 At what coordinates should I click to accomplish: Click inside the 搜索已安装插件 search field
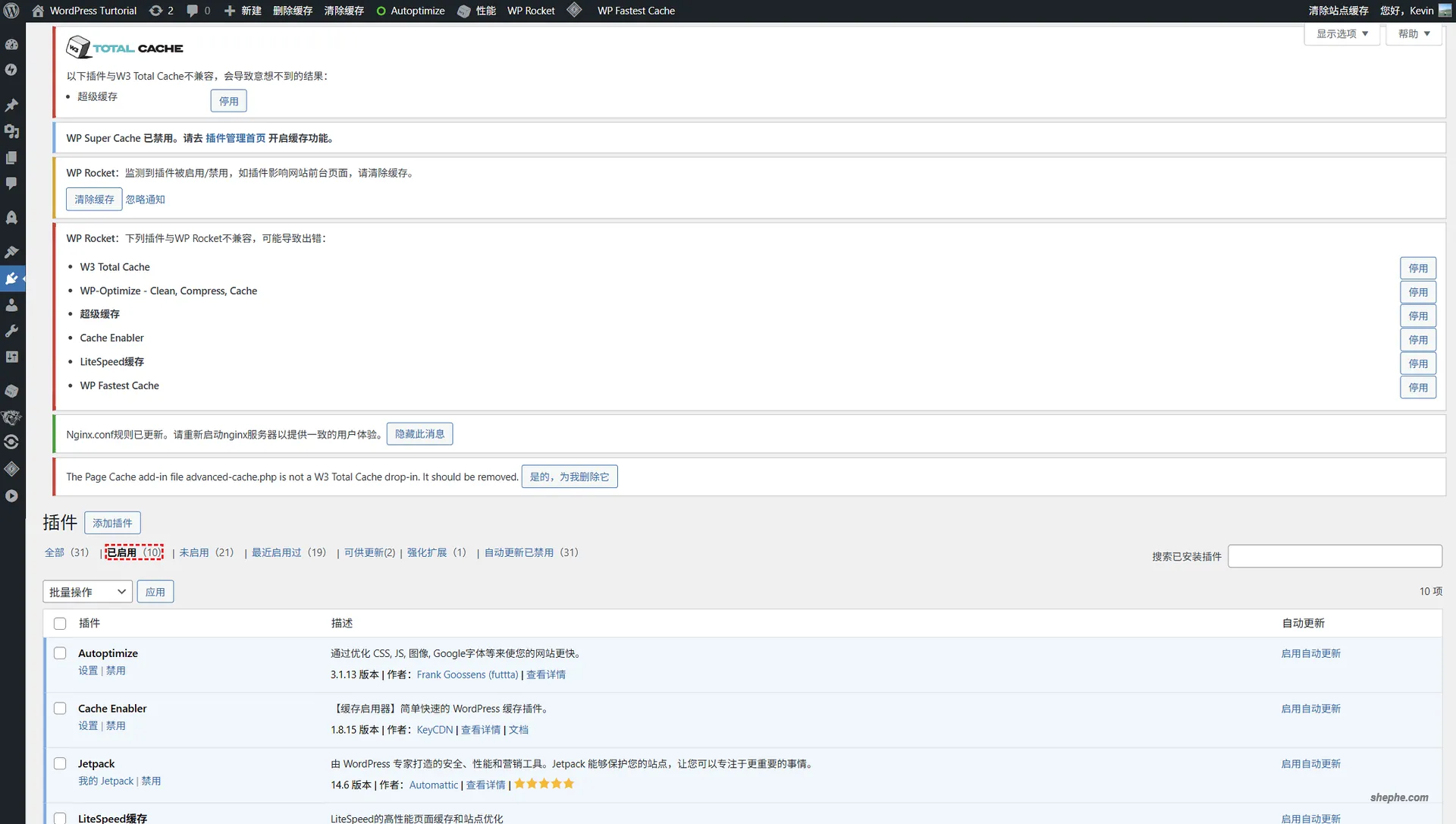tap(1335, 556)
